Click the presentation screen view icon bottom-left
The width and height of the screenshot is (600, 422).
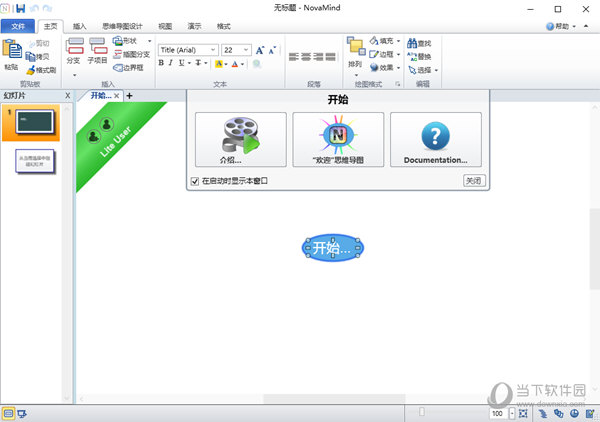(x=22, y=414)
